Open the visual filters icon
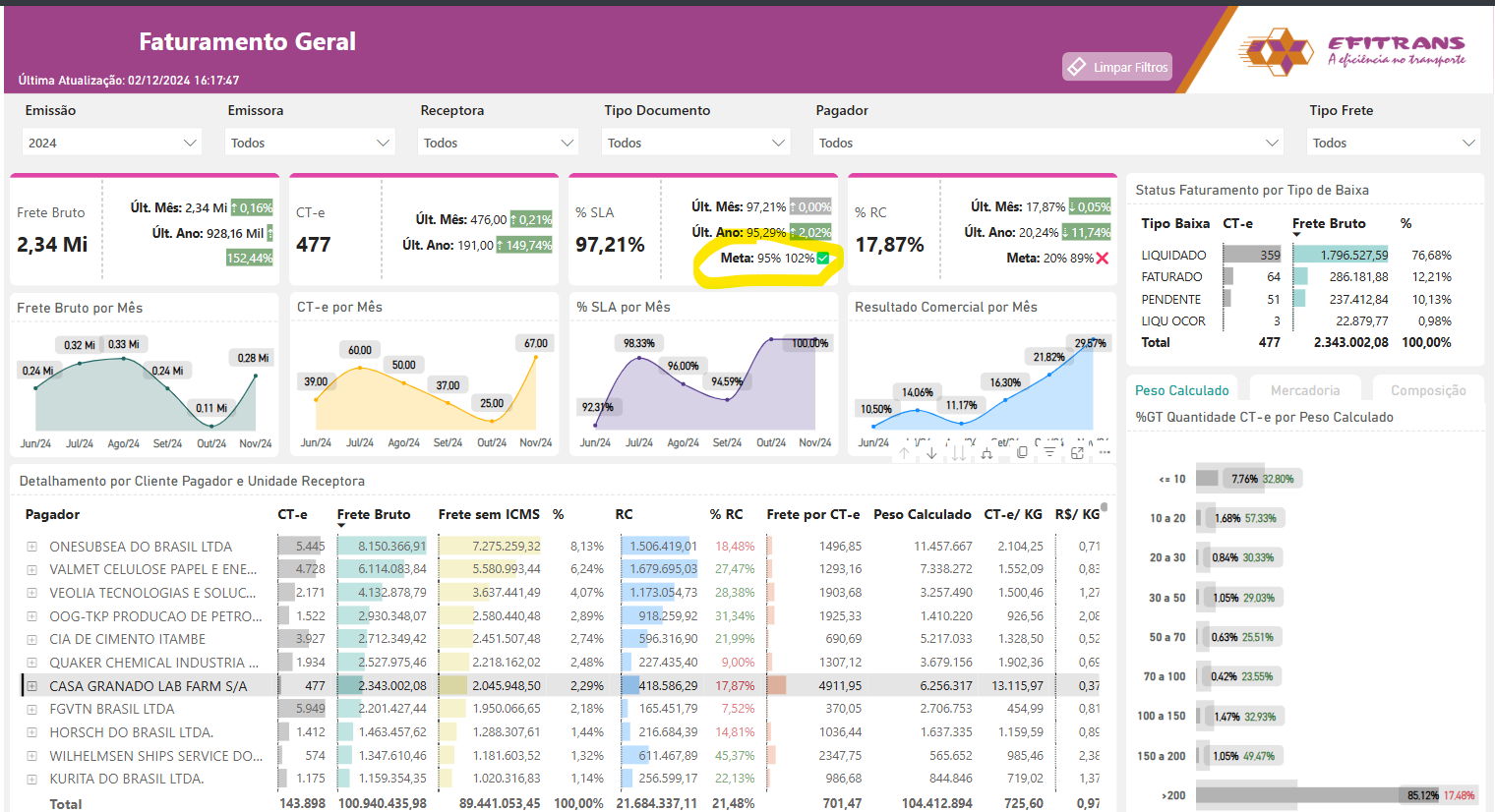 [1050, 452]
